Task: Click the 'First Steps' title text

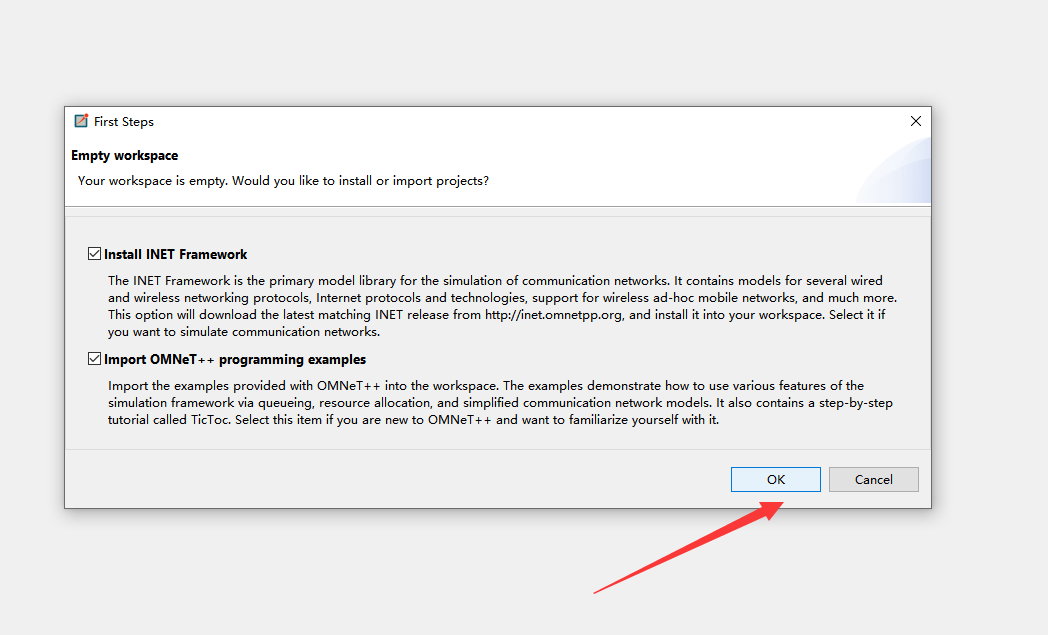Action: 124,122
